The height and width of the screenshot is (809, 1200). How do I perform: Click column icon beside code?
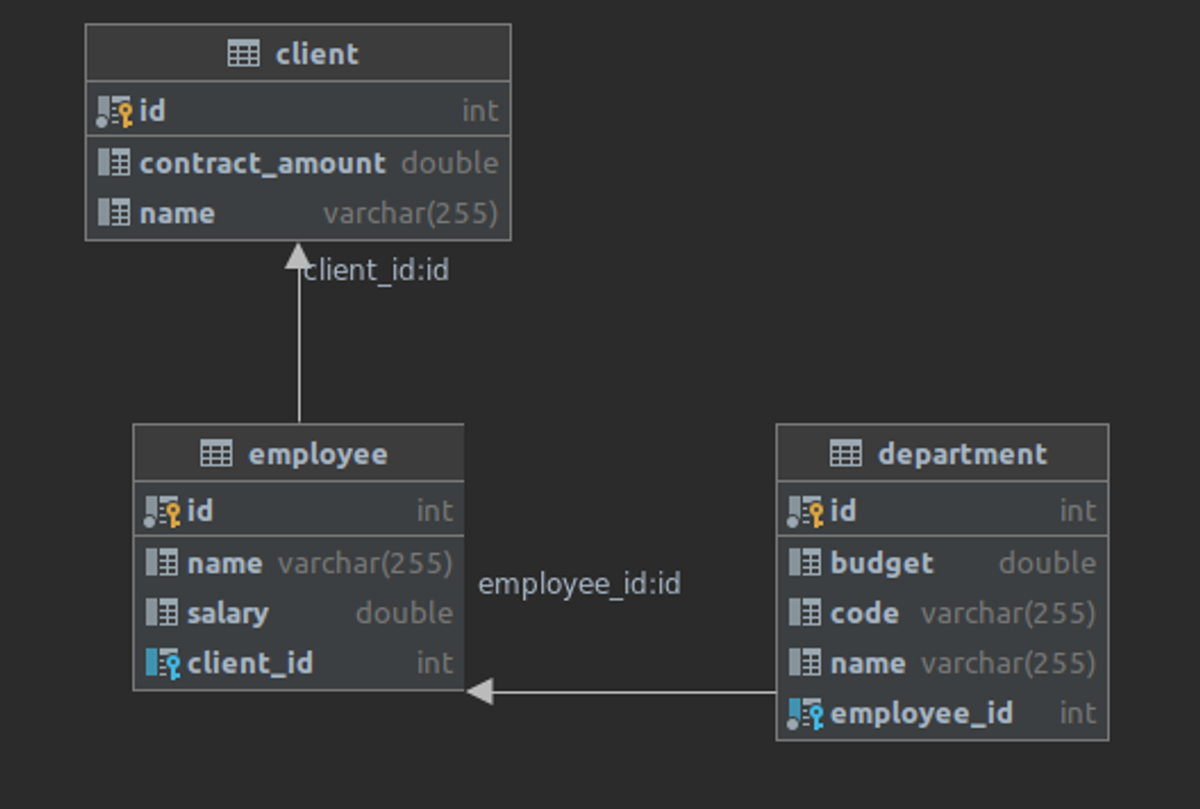pos(805,613)
